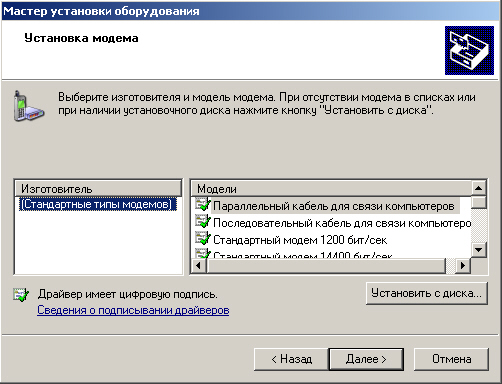The height and width of the screenshot is (384, 502).
Task: Click the models list scroll-right arrow
Action: [x=463, y=266]
